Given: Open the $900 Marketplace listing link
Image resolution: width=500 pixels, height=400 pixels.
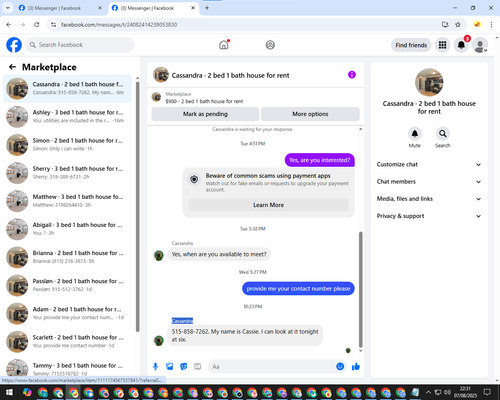Looking at the screenshot, I should pos(204,101).
